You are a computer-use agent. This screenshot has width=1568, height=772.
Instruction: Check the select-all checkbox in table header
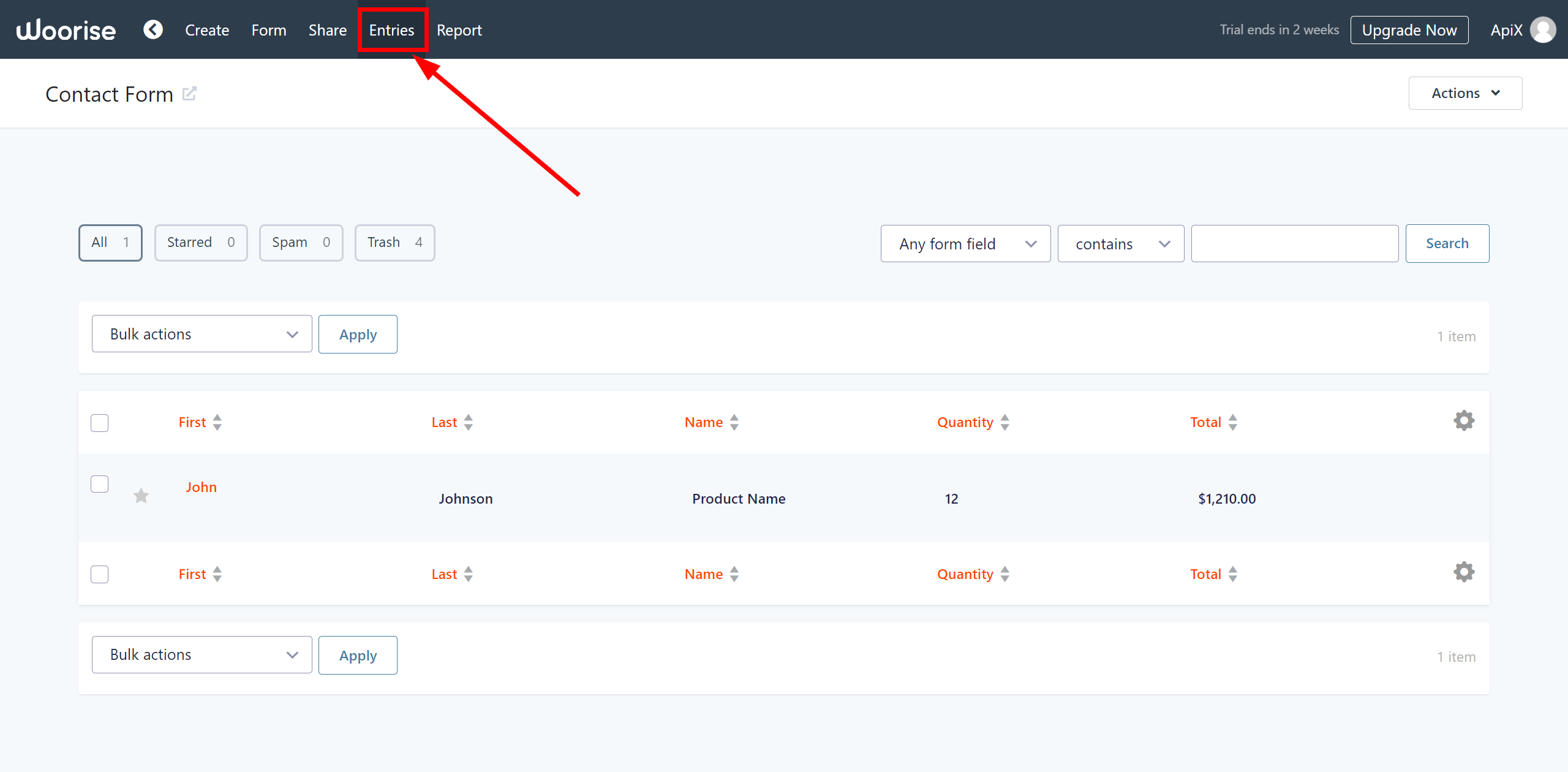click(x=99, y=423)
